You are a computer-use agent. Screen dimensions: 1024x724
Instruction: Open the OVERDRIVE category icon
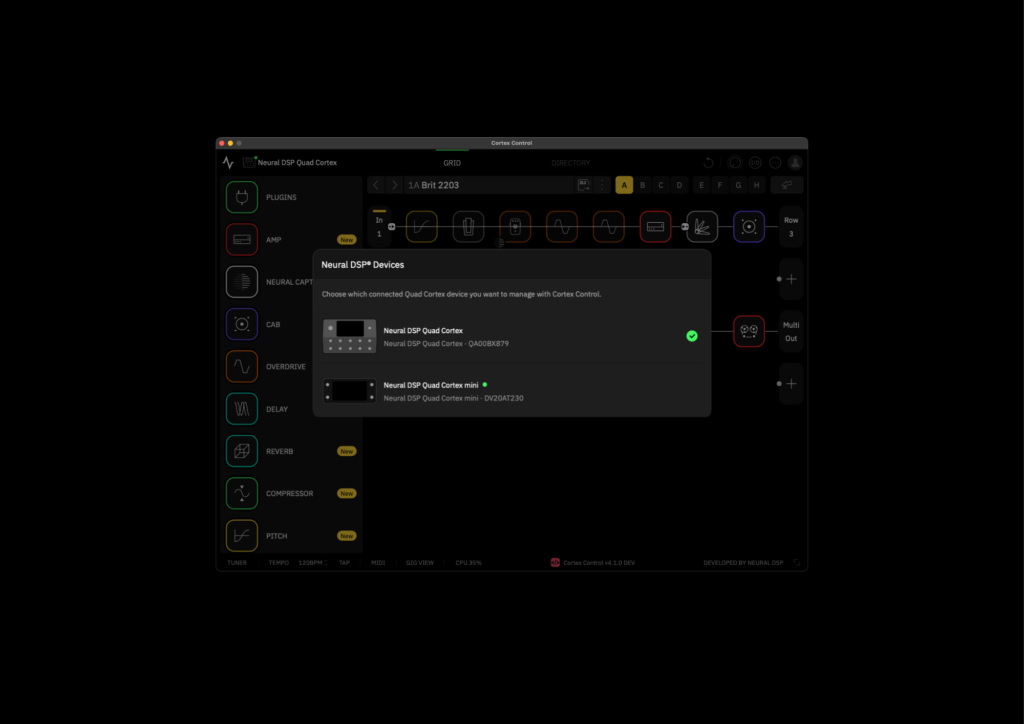coord(242,367)
